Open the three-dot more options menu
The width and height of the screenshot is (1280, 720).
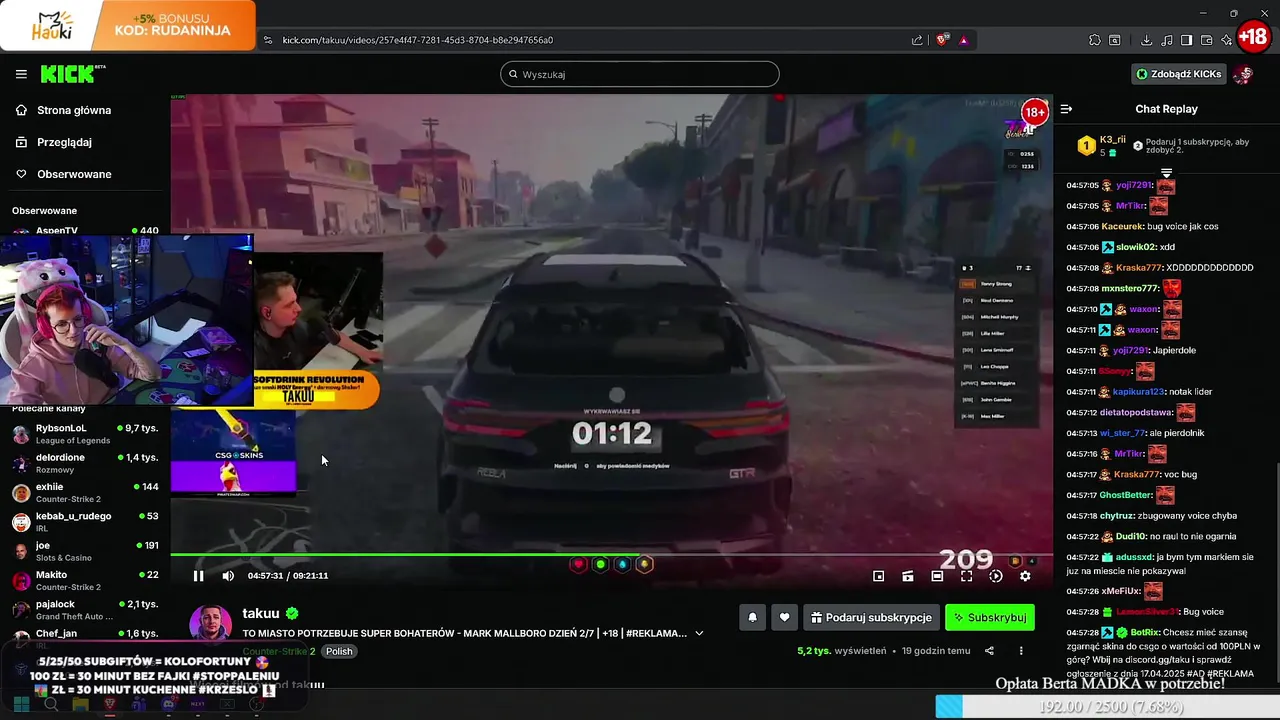[1021, 651]
